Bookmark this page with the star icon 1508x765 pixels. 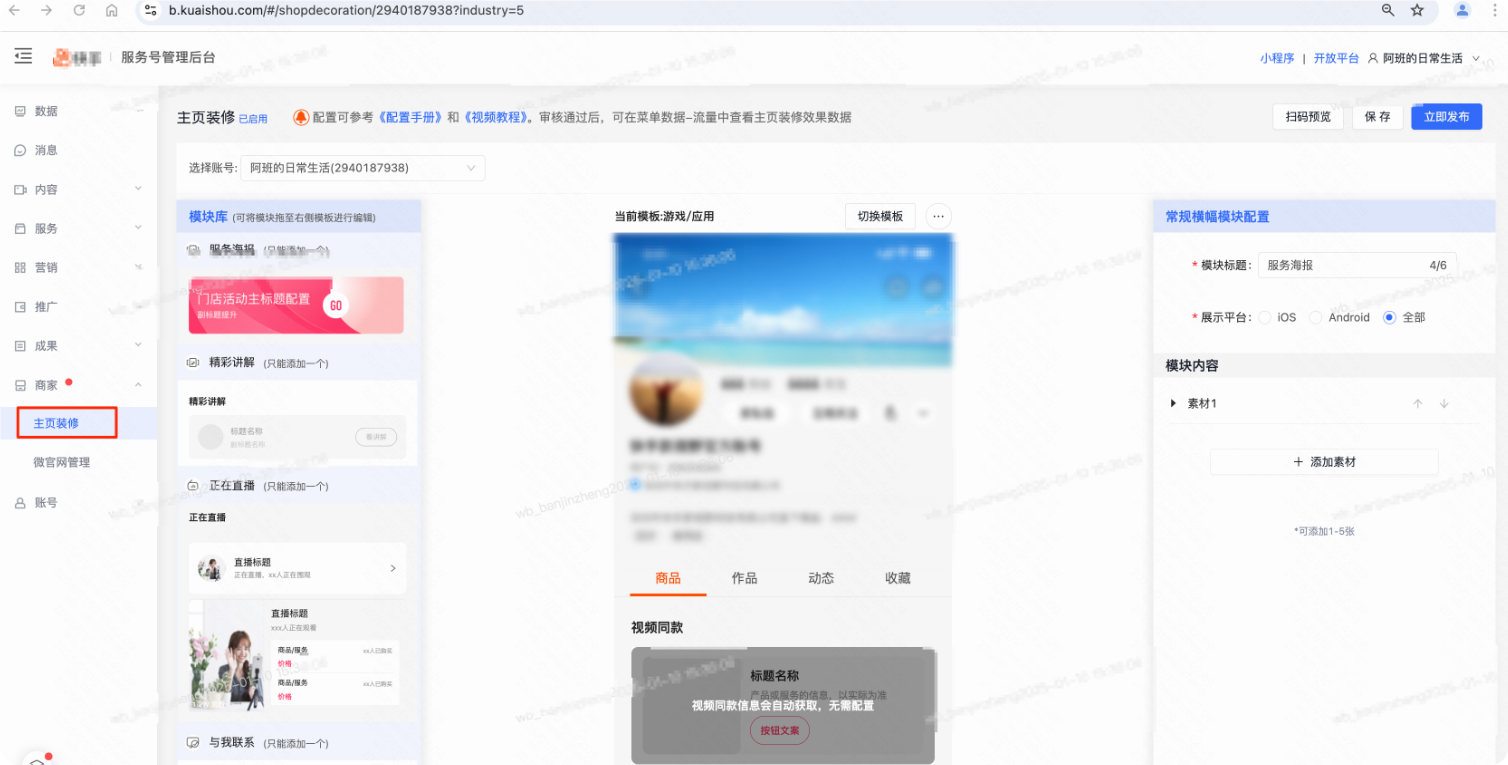1417,10
